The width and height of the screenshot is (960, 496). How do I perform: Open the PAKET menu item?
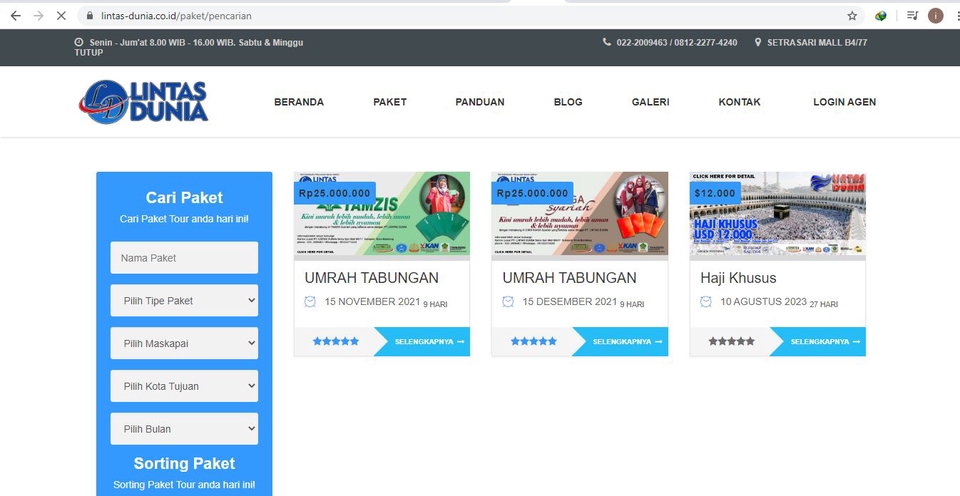[390, 102]
